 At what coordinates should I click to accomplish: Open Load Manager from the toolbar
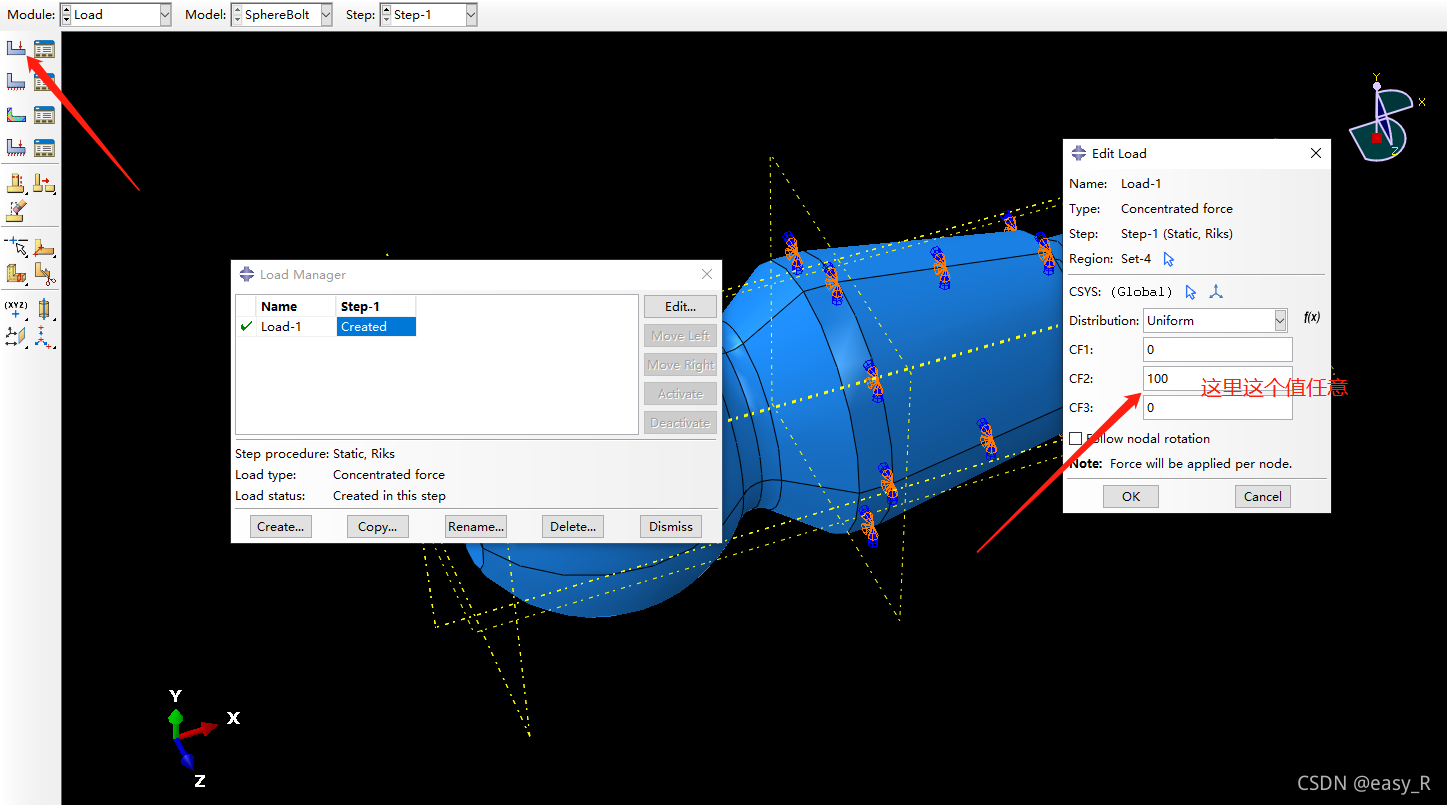point(44,48)
